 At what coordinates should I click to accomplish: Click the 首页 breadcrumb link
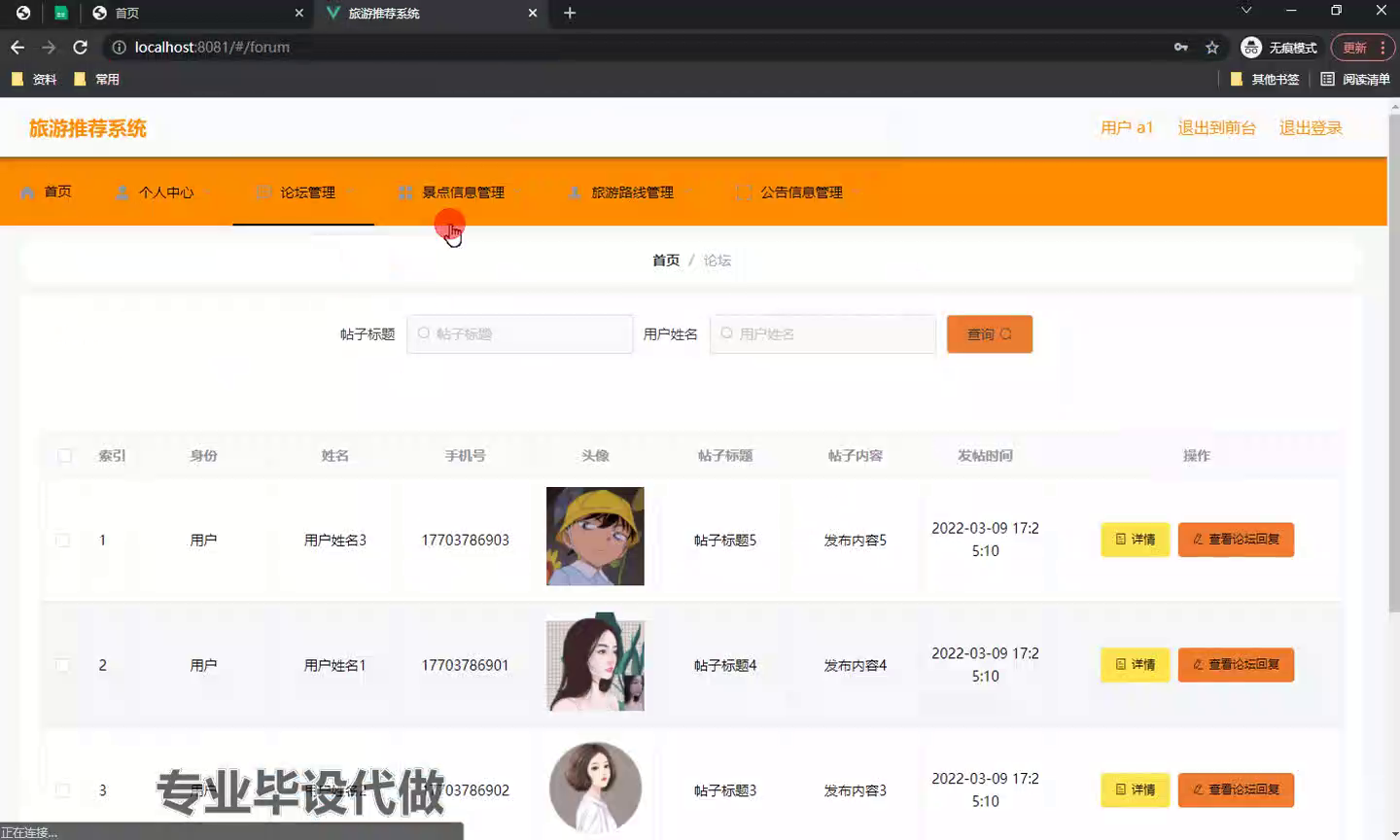[x=666, y=260]
